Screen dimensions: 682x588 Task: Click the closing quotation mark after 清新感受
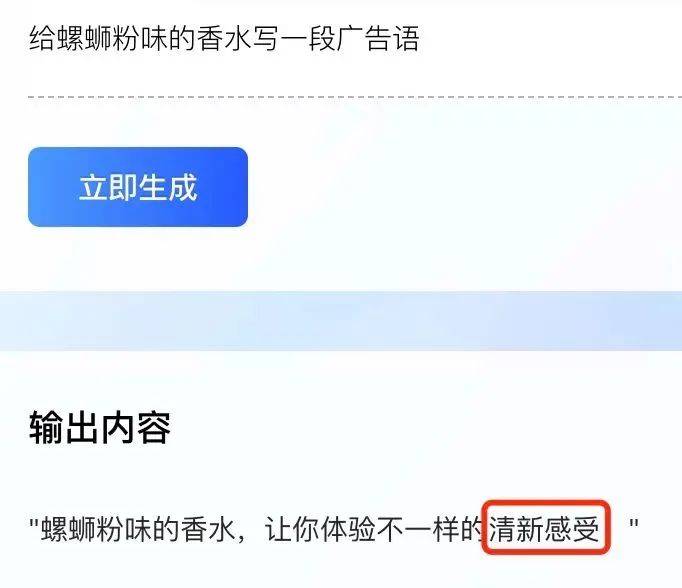pos(634,523)
